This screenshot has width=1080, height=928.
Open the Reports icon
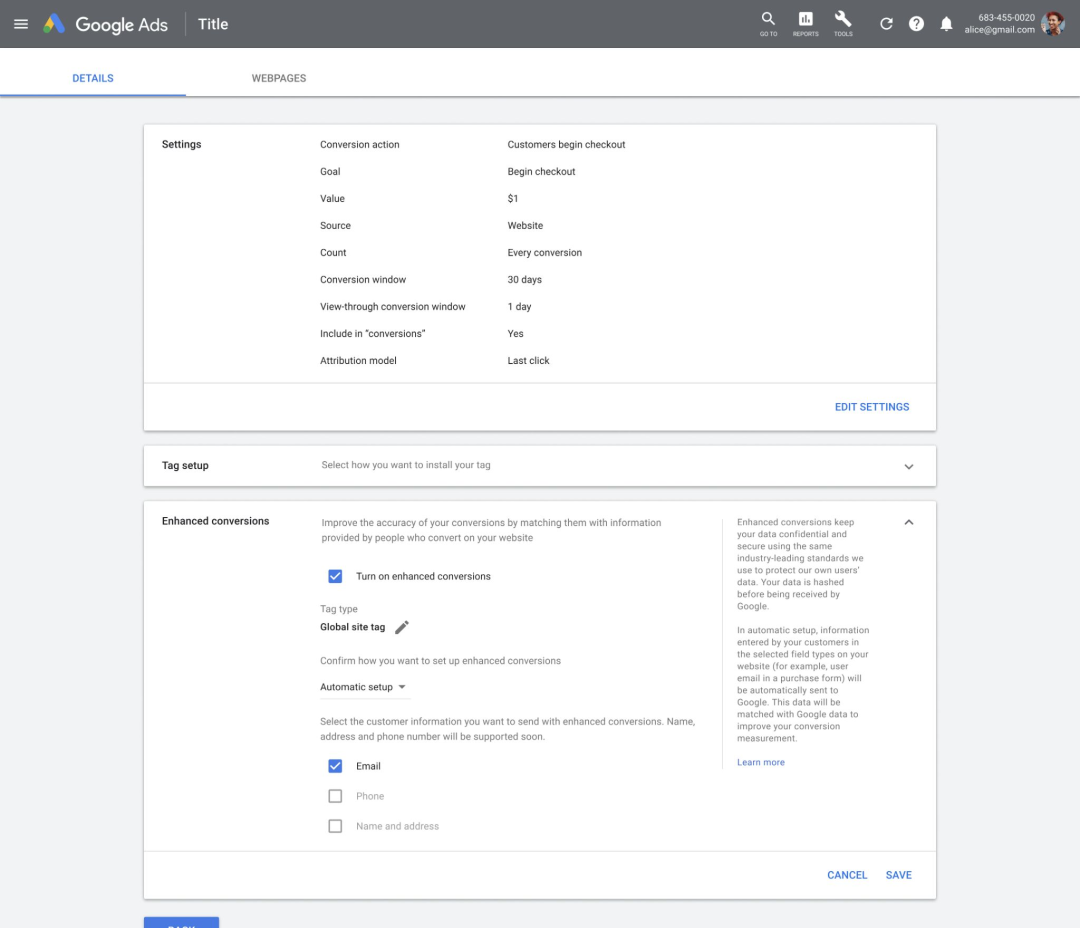(x=805, y=24)
